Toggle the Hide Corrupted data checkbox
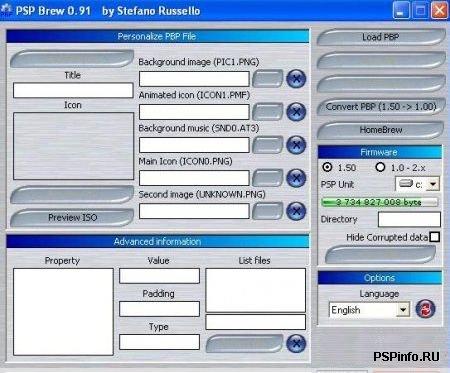 pos(435,237)
